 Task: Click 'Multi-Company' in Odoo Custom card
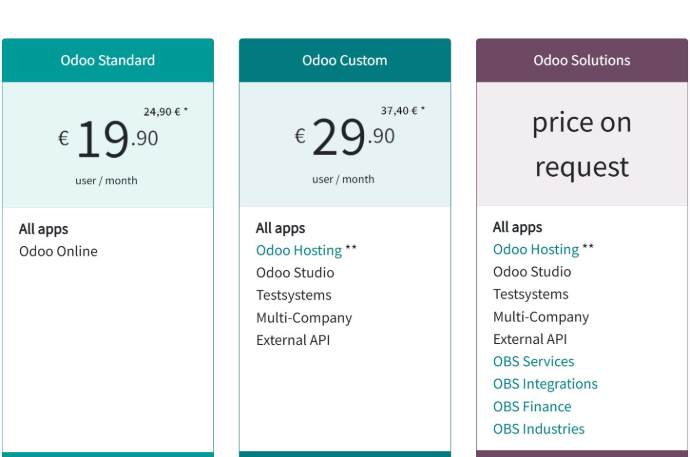tap(304, 318)
